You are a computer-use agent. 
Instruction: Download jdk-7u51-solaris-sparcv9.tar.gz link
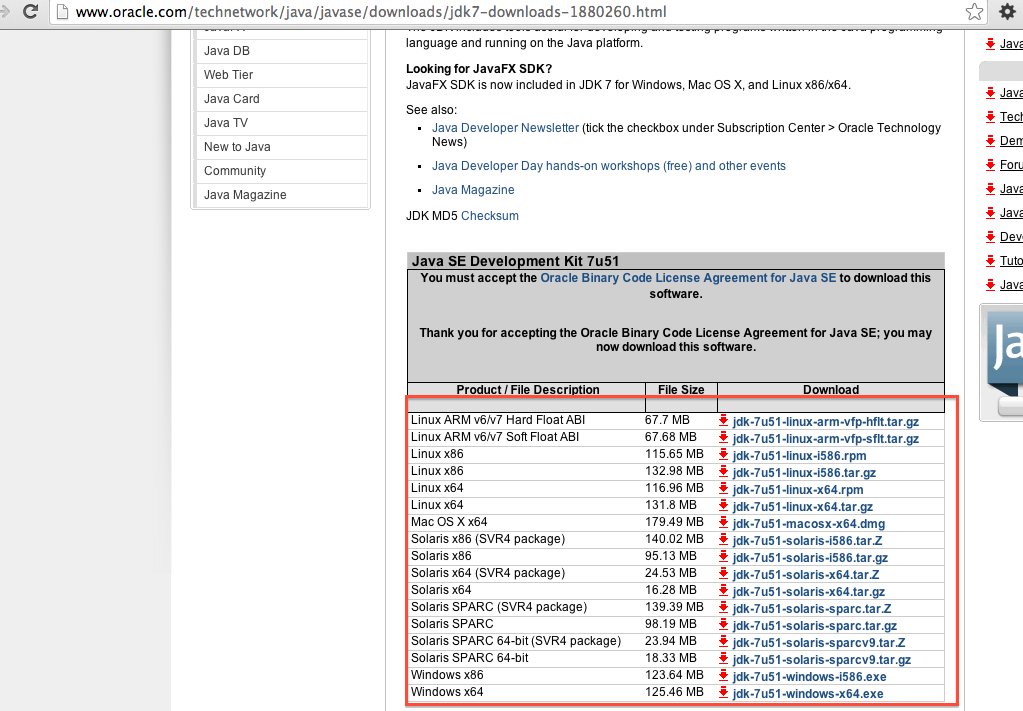click(821, 659)
